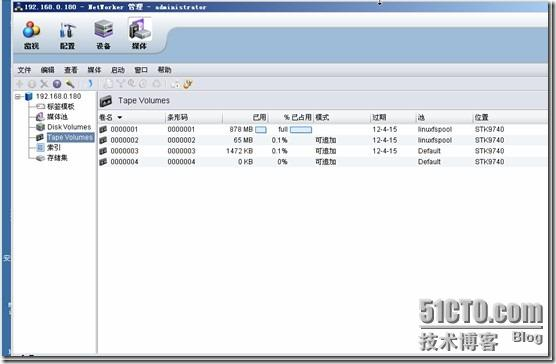Click the percent bar next to full
This screenshot has height=364, width=556.
click(301, 130)
